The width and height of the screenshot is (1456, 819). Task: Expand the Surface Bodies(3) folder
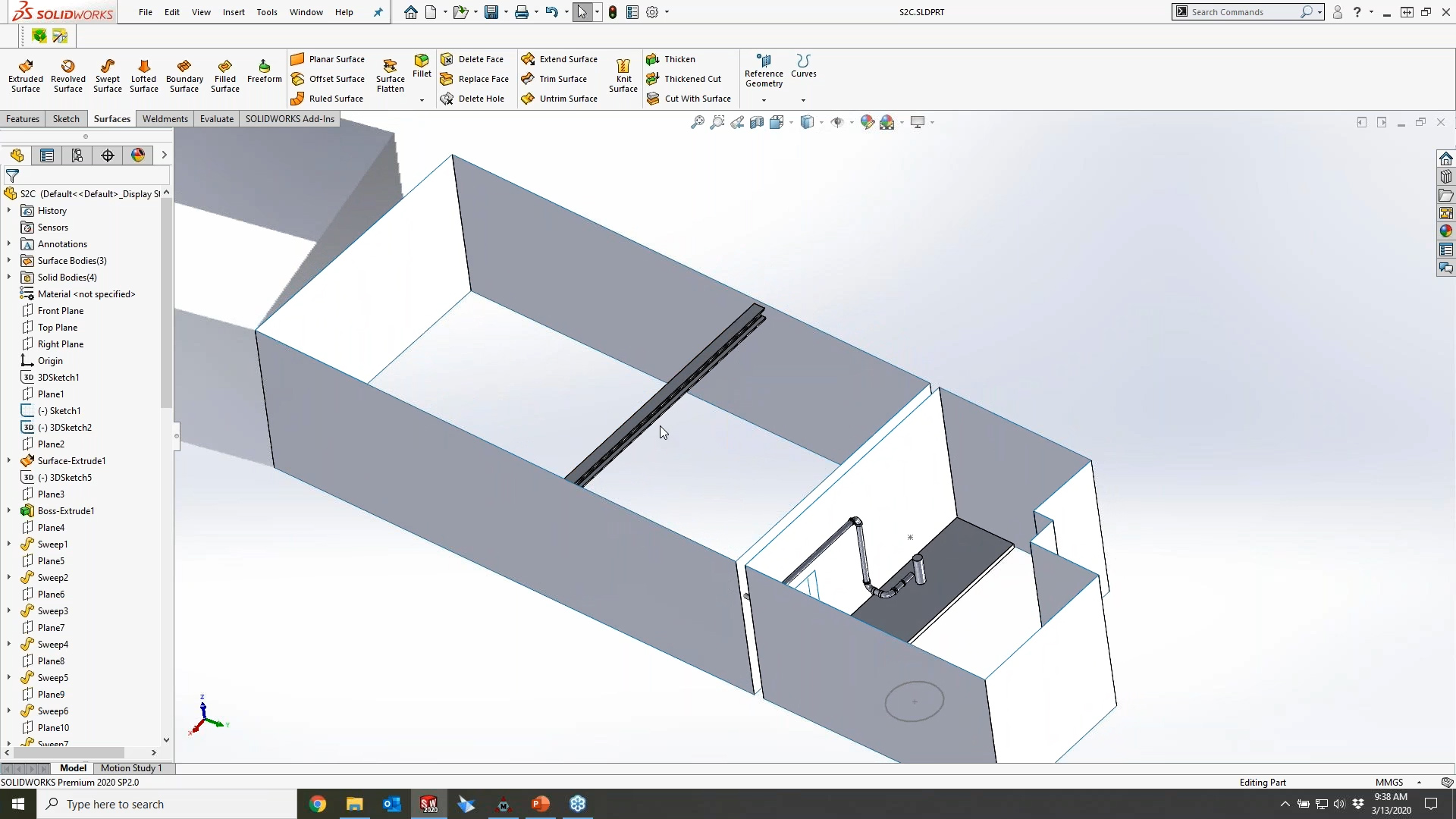(9, 261)
